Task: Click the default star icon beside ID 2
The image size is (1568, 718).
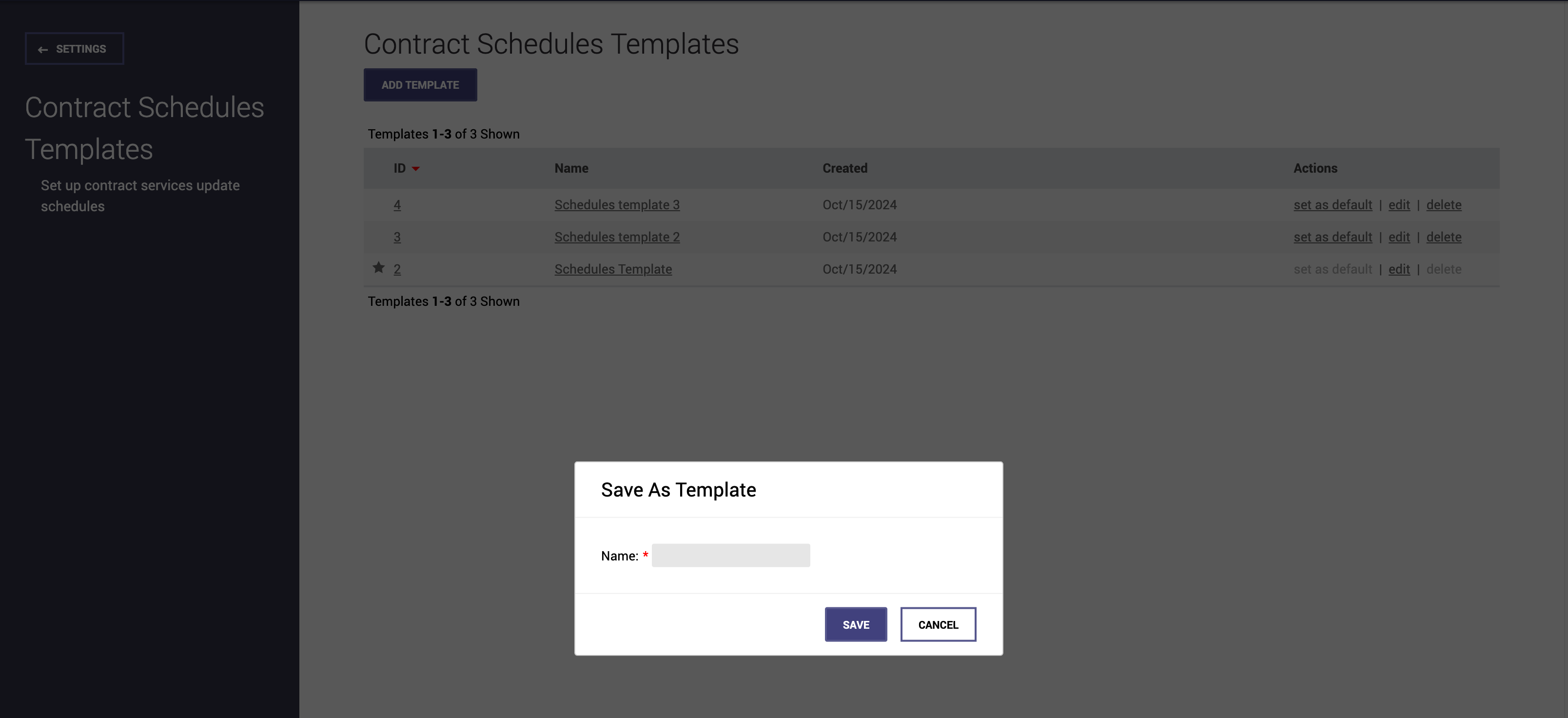Action: [379, 267]
